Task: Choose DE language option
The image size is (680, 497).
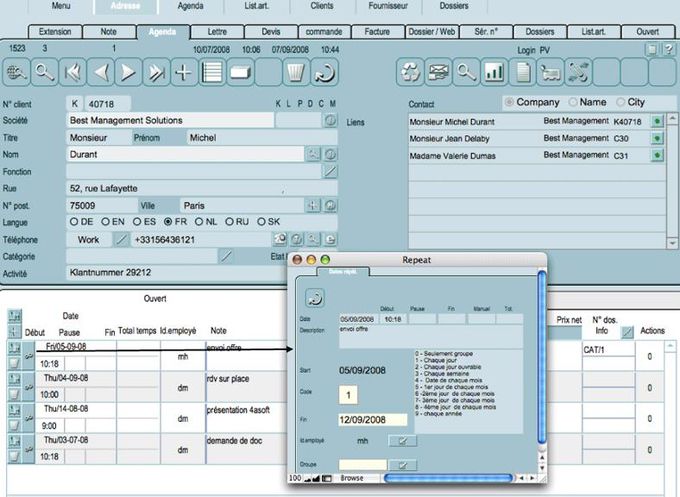Action: [x=74, y=222]
